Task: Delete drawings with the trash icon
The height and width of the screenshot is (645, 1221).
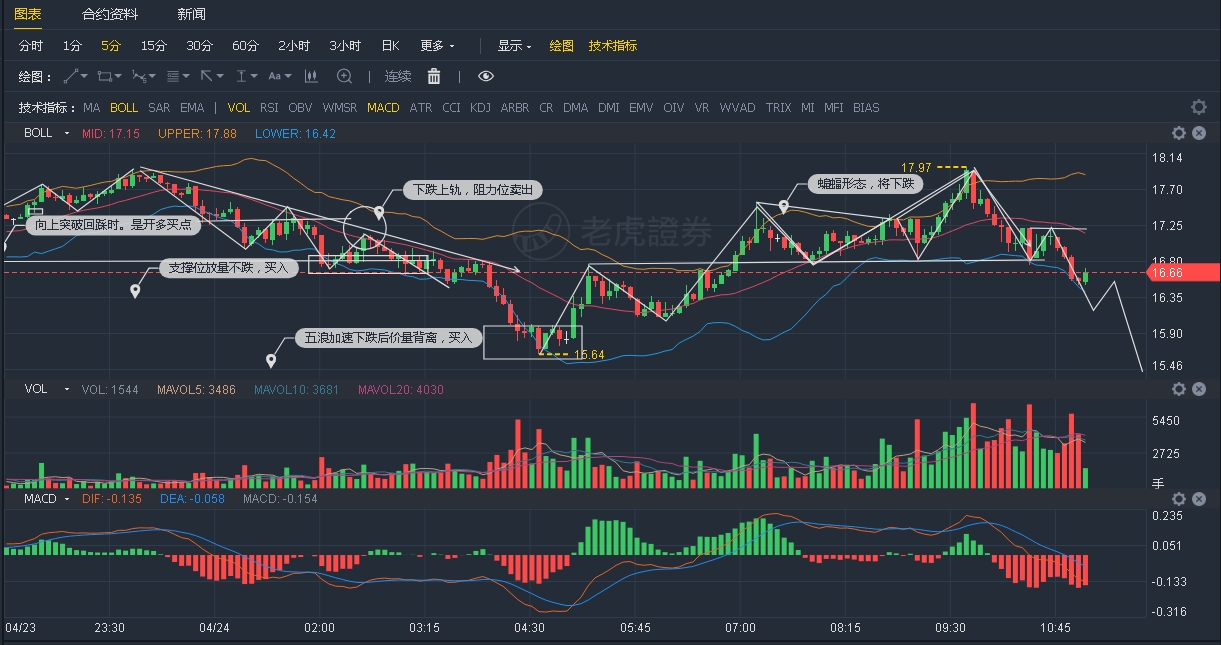Action: click(434, 76)
